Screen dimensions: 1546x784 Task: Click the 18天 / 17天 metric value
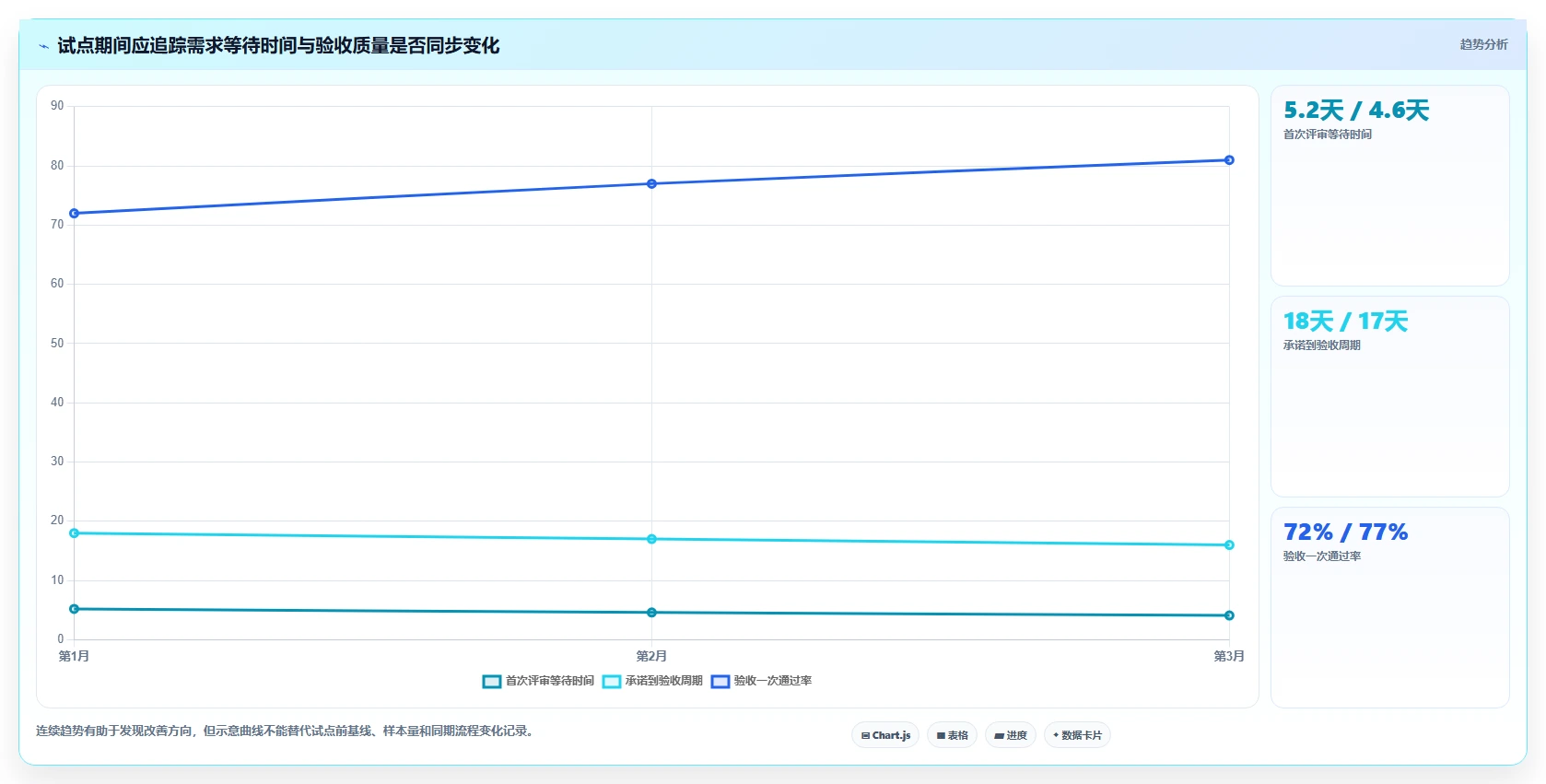pos(1345,322)
